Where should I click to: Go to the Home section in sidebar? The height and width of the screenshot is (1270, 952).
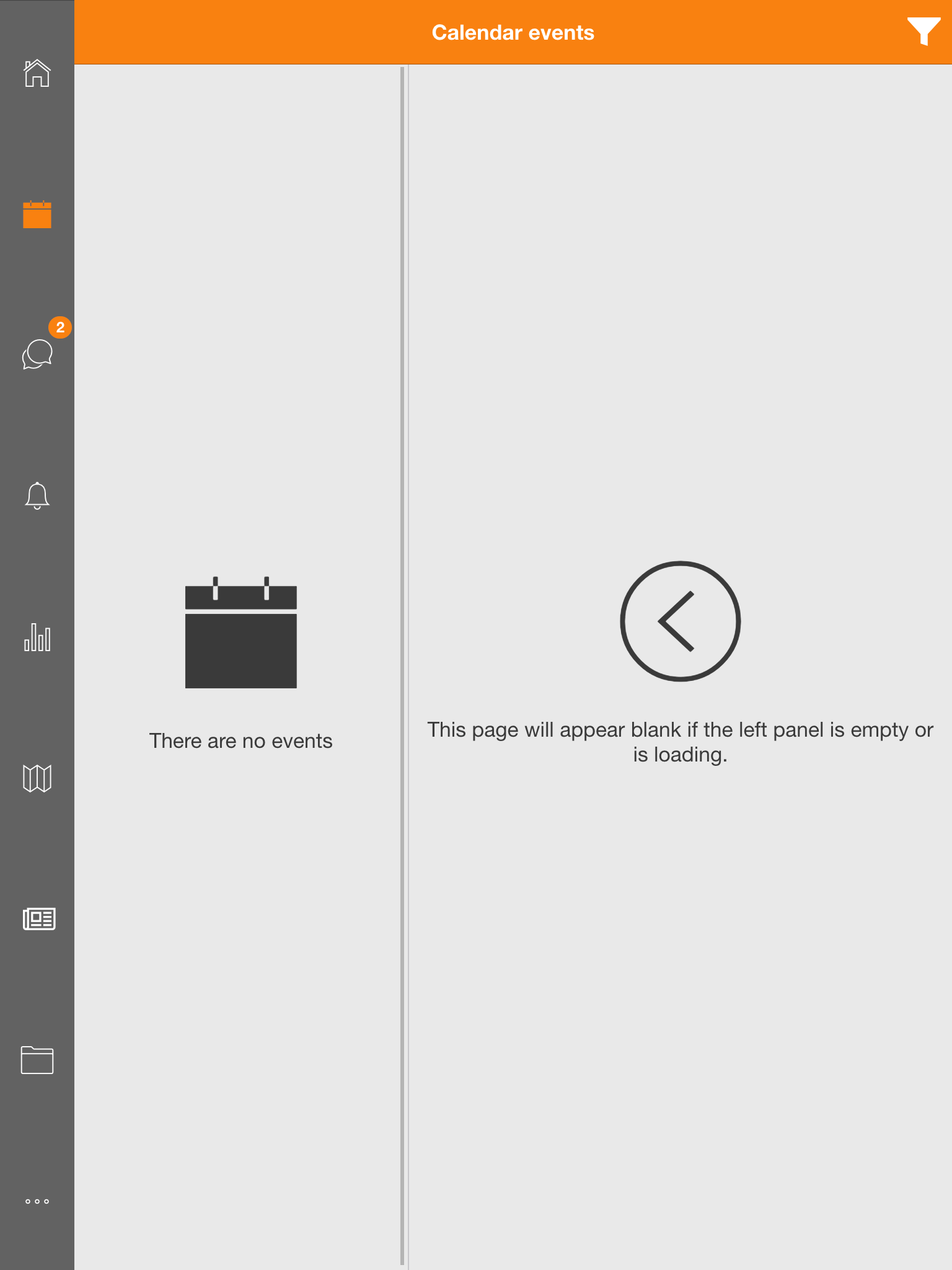coord(37,73)
